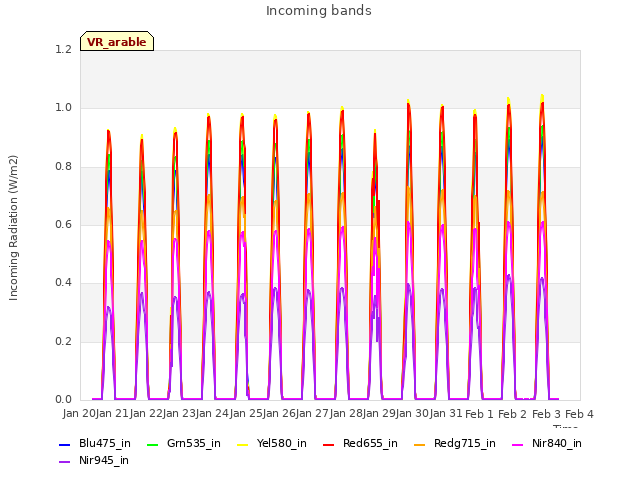Click the red Red655_in legend swatch
This screenshot has height=480, width=640.
(x=328, y=444)
